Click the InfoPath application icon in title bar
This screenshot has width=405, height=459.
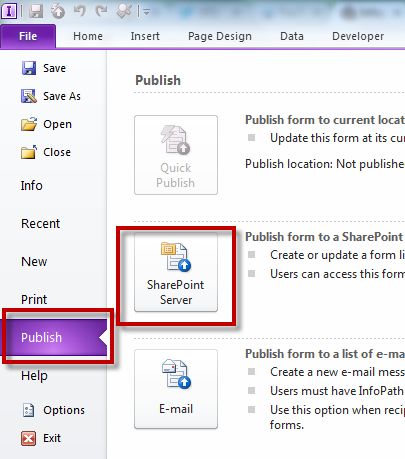point(9,11)
